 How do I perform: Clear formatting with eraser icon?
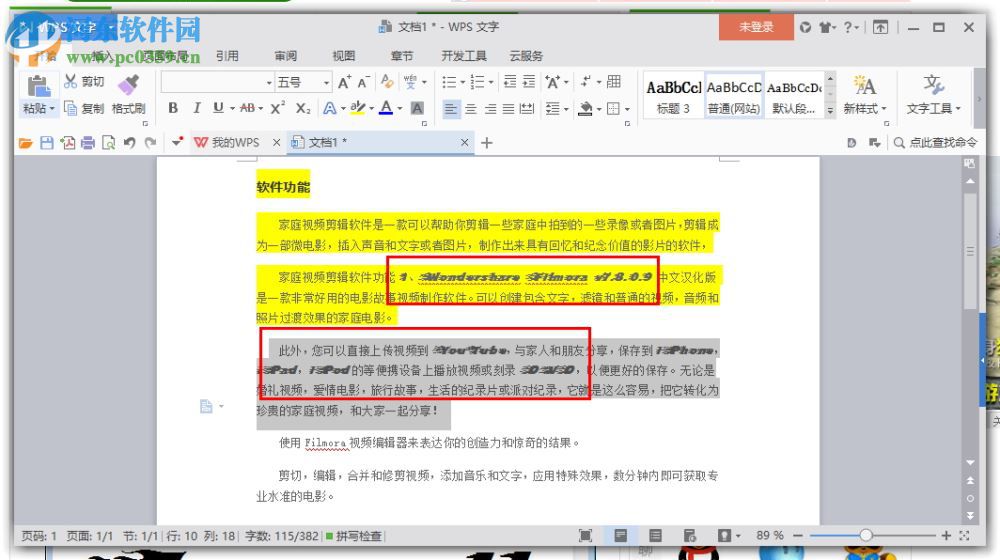point(387,82)
